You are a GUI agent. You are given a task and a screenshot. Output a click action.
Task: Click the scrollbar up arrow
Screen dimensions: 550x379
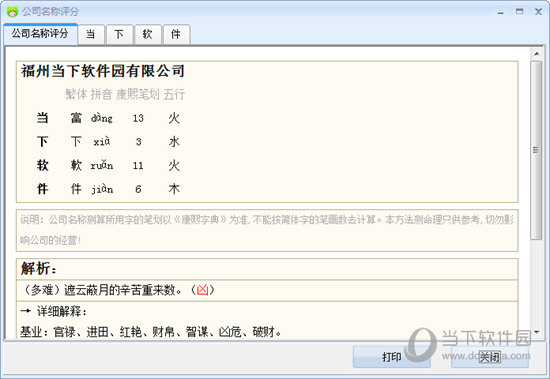tap(536, 54)
